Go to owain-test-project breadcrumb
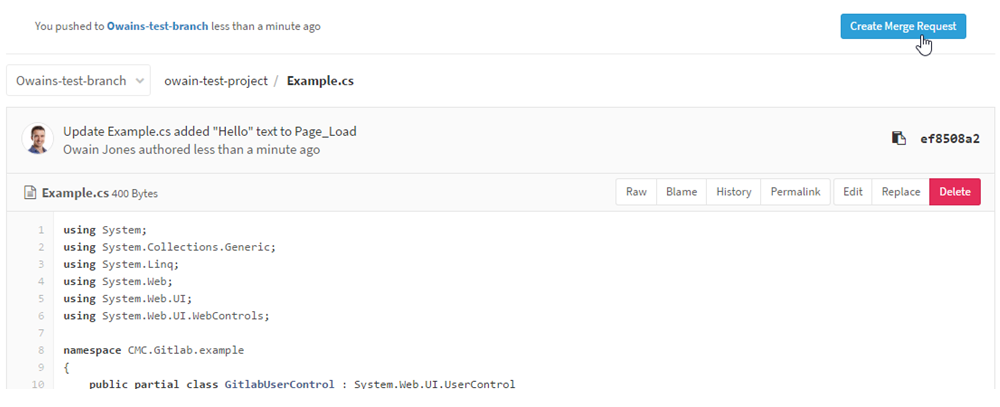 [x=216, y=81]
